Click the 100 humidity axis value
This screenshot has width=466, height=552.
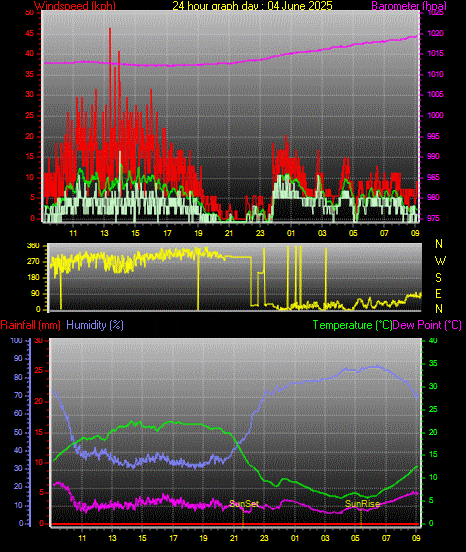click(17, 340)
